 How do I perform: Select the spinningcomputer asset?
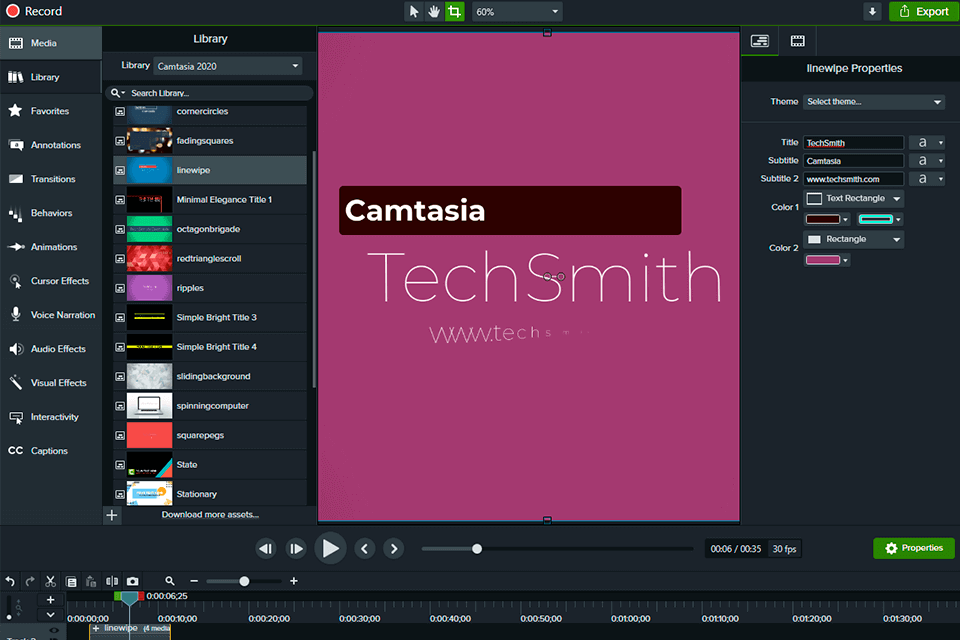210,405
